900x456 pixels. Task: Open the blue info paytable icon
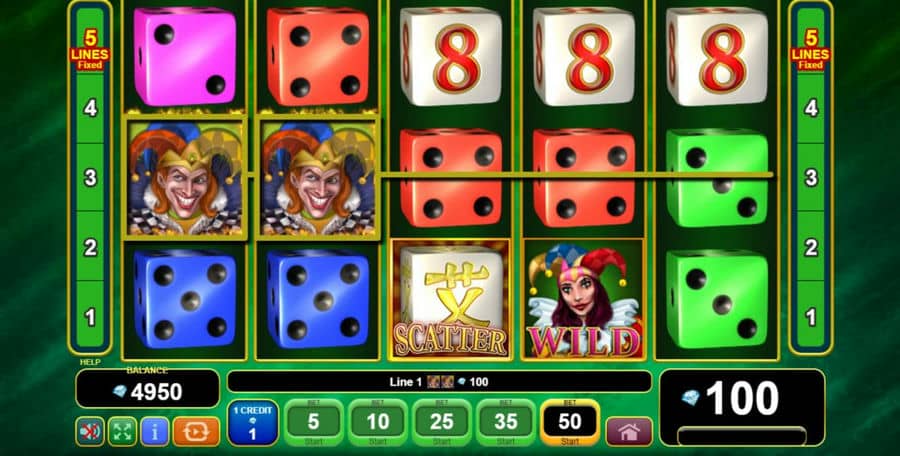pyautogui.click(x=154, y=431)
